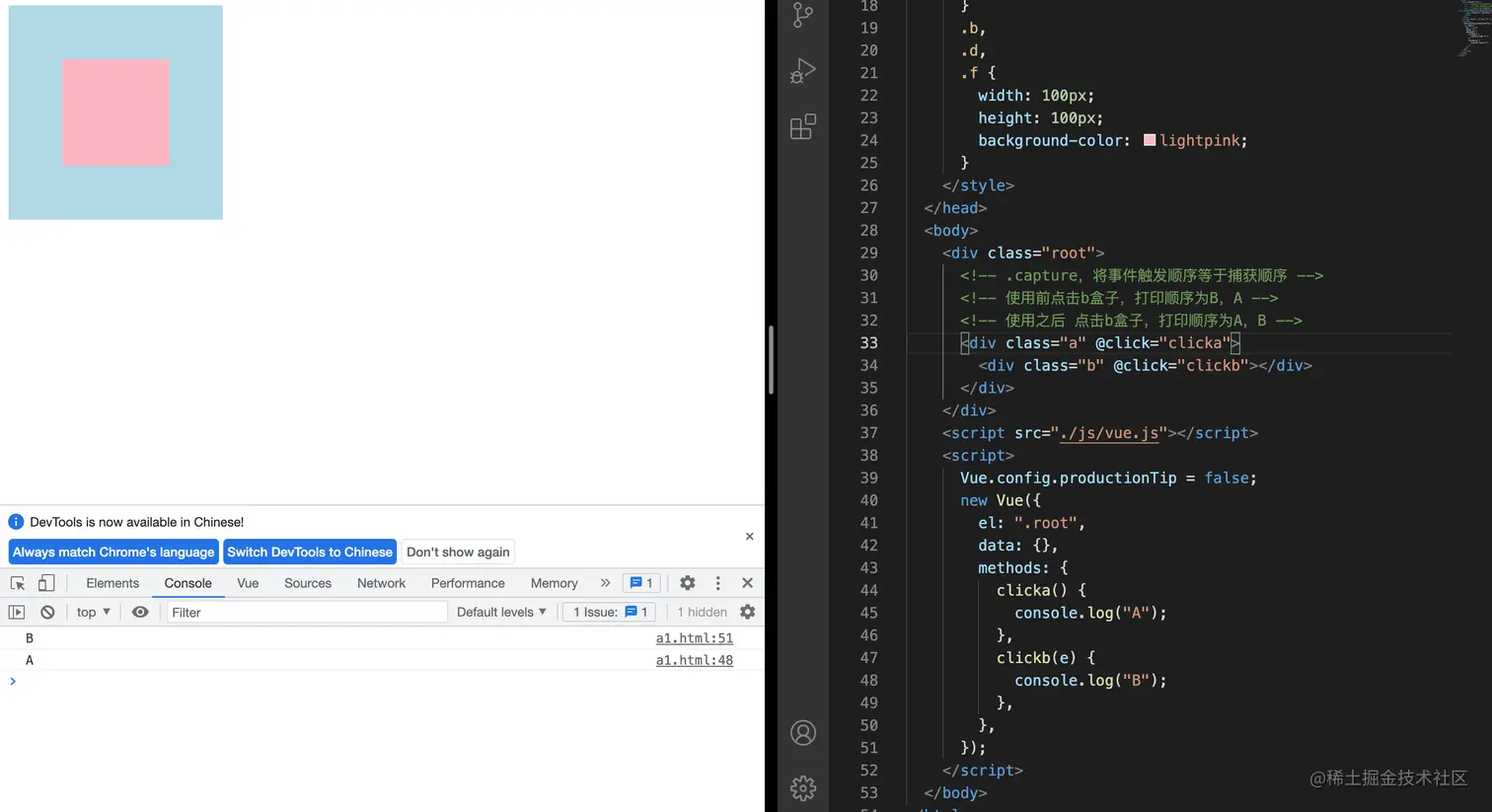This screenshot has width=1492, height=812.
Task: Focus the console Filter input field
Action: click(x=307, y=612)
